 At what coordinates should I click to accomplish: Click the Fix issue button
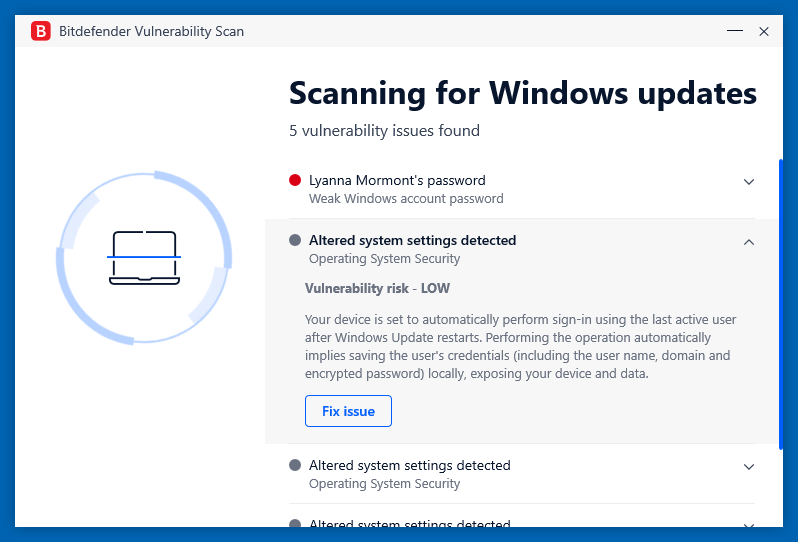pos(348,411)
